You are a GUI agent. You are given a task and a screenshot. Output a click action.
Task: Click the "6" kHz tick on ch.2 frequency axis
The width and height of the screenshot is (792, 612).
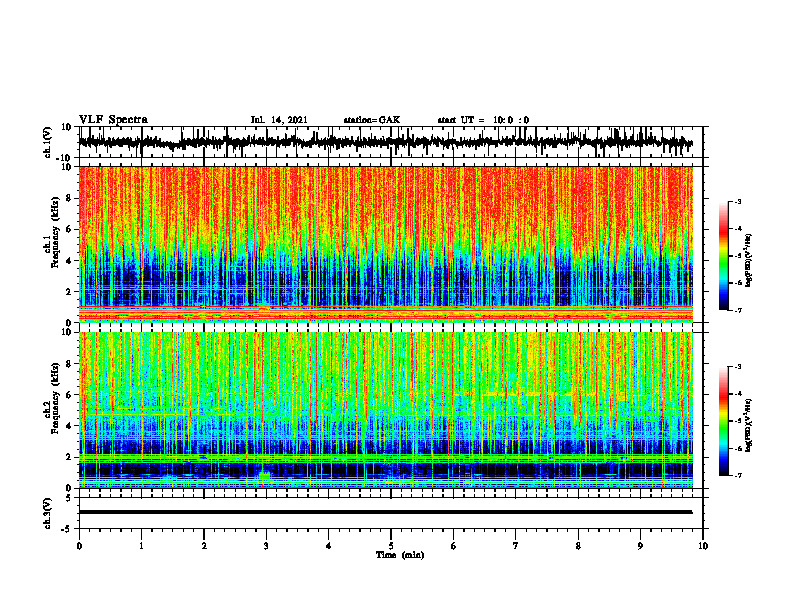69,395
